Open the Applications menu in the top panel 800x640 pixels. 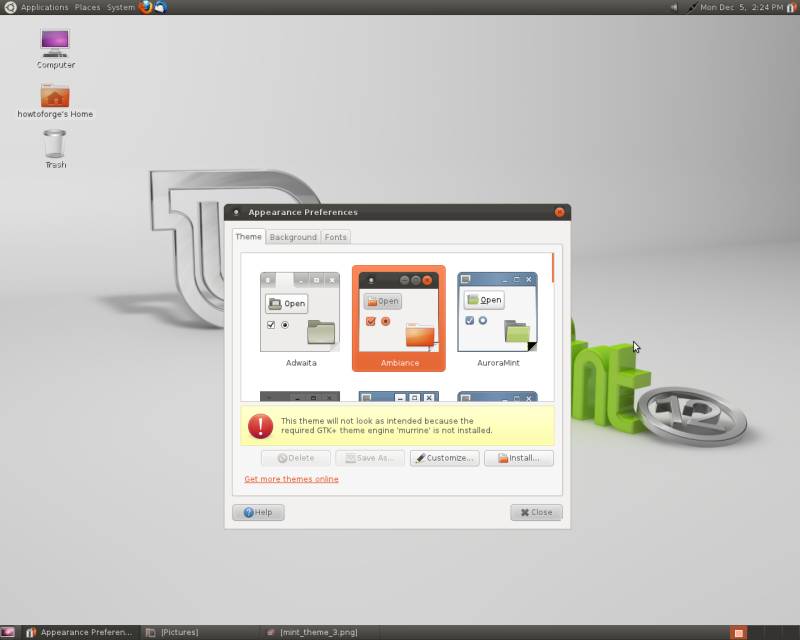coord(44,7)
